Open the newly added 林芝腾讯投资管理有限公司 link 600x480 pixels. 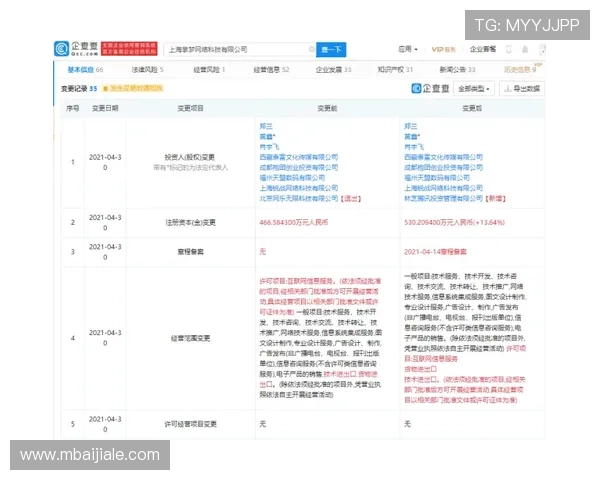point(443,198)
